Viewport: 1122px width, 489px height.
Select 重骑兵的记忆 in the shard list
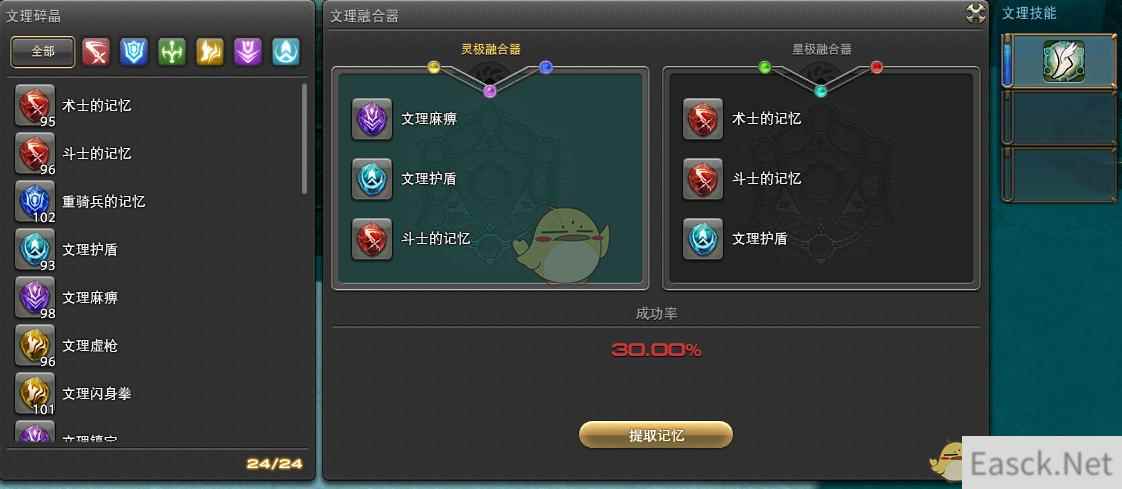coord(157,202)
